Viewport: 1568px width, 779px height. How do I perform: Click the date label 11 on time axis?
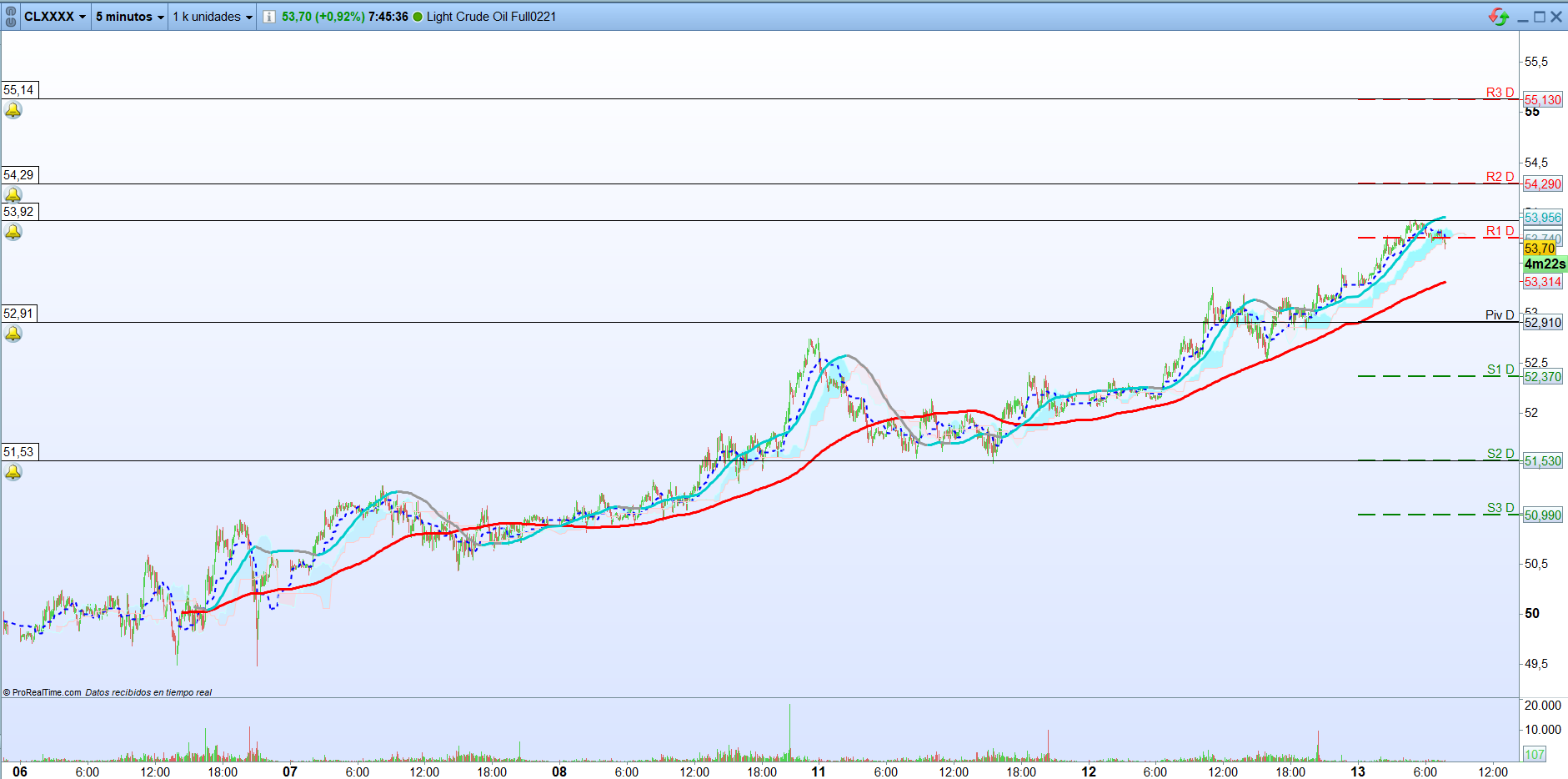click(x=819, y=771)
